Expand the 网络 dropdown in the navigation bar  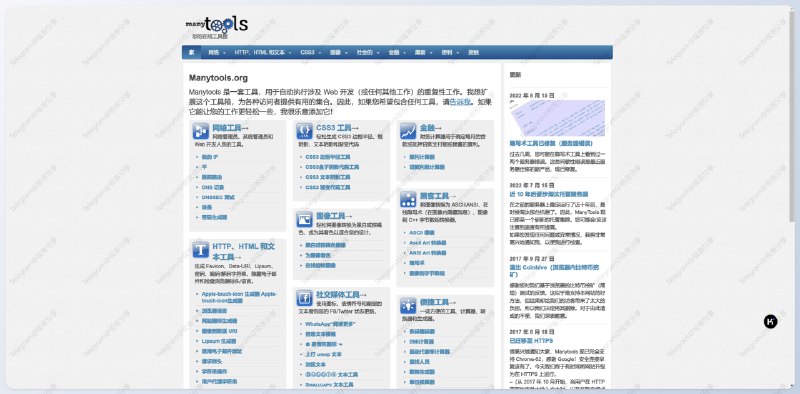(216, 53)
